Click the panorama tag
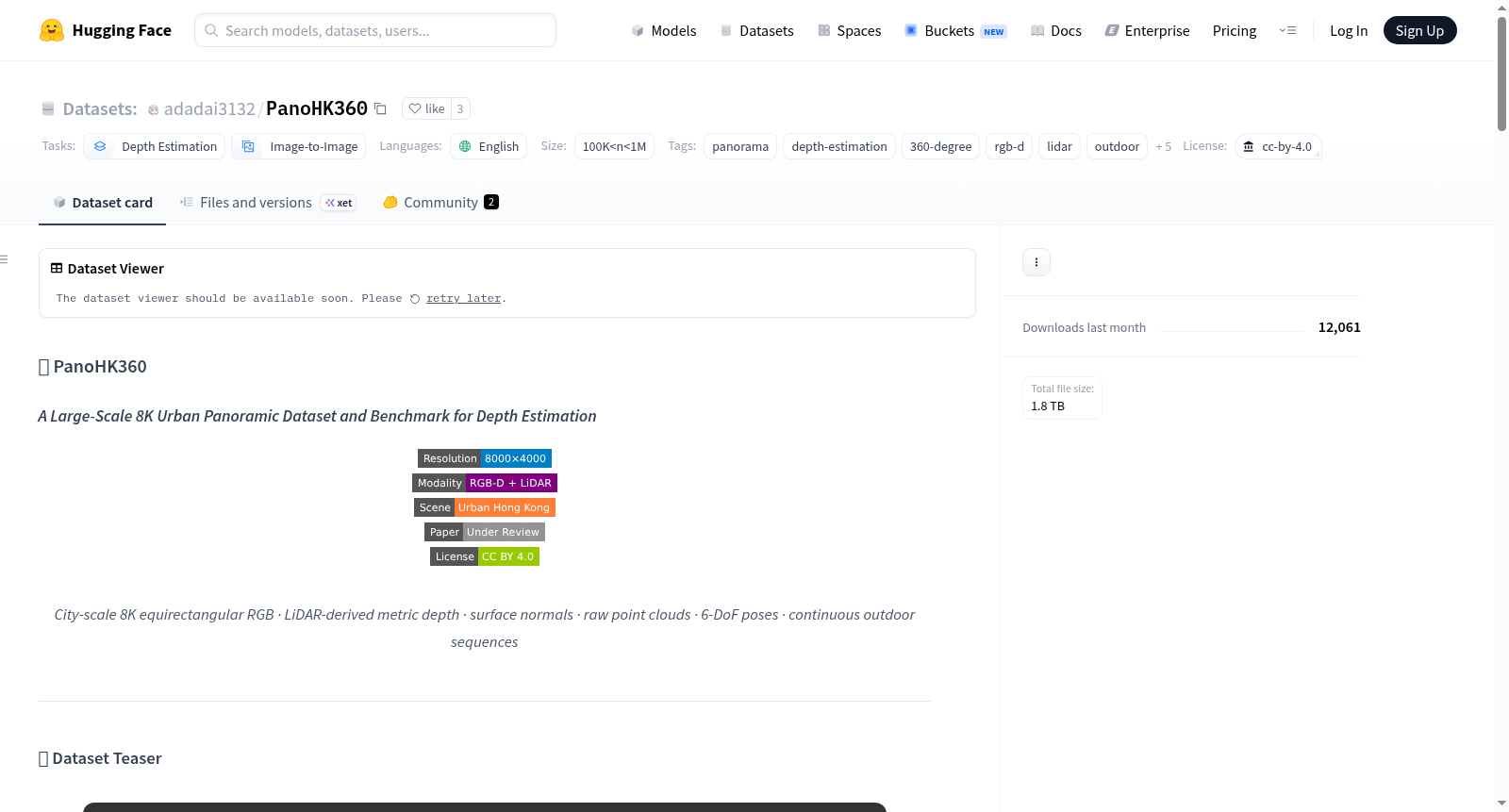The height and width of the screenshot is (812, 1509). click(740, 146)
